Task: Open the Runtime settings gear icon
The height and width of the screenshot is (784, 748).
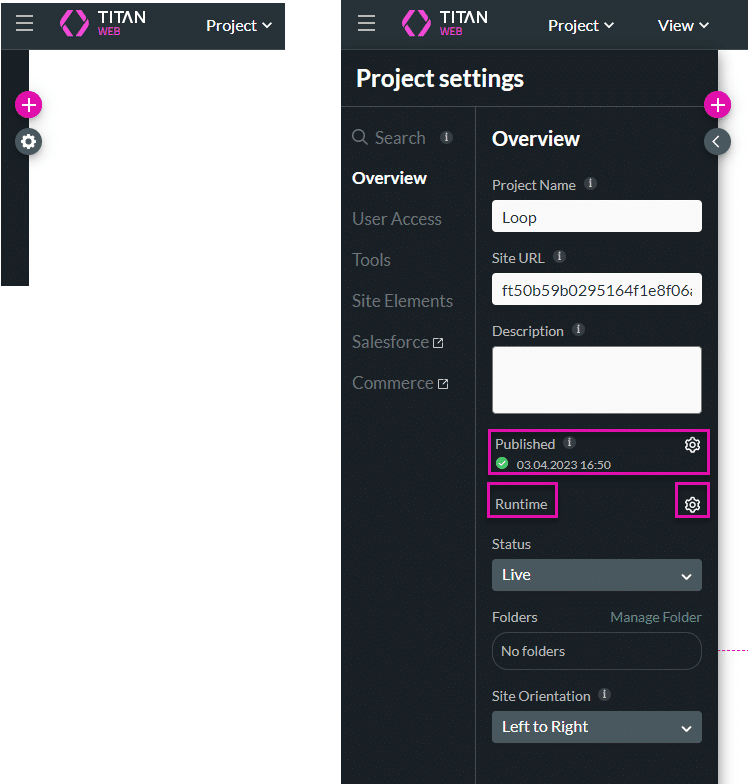Action: (692, 505)
